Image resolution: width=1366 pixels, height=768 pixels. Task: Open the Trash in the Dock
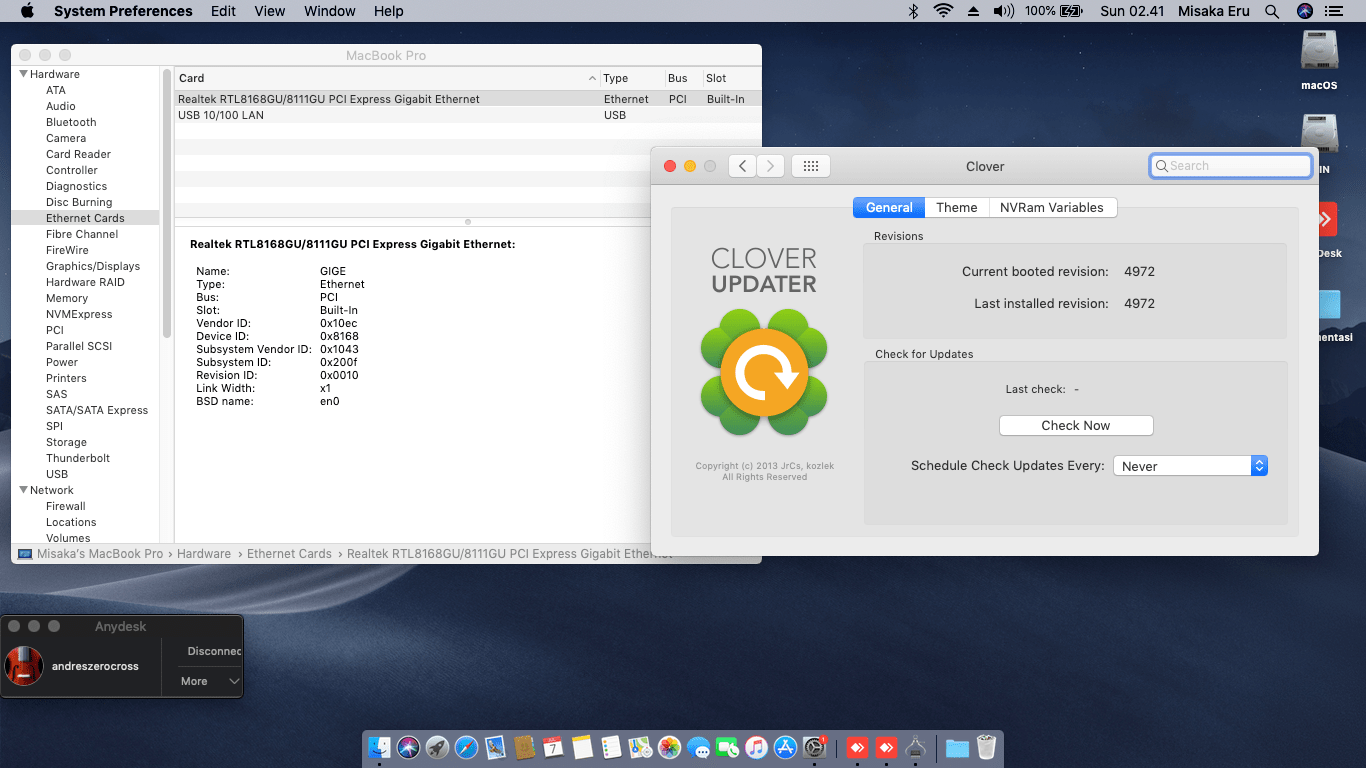click(x=986, y=747)
